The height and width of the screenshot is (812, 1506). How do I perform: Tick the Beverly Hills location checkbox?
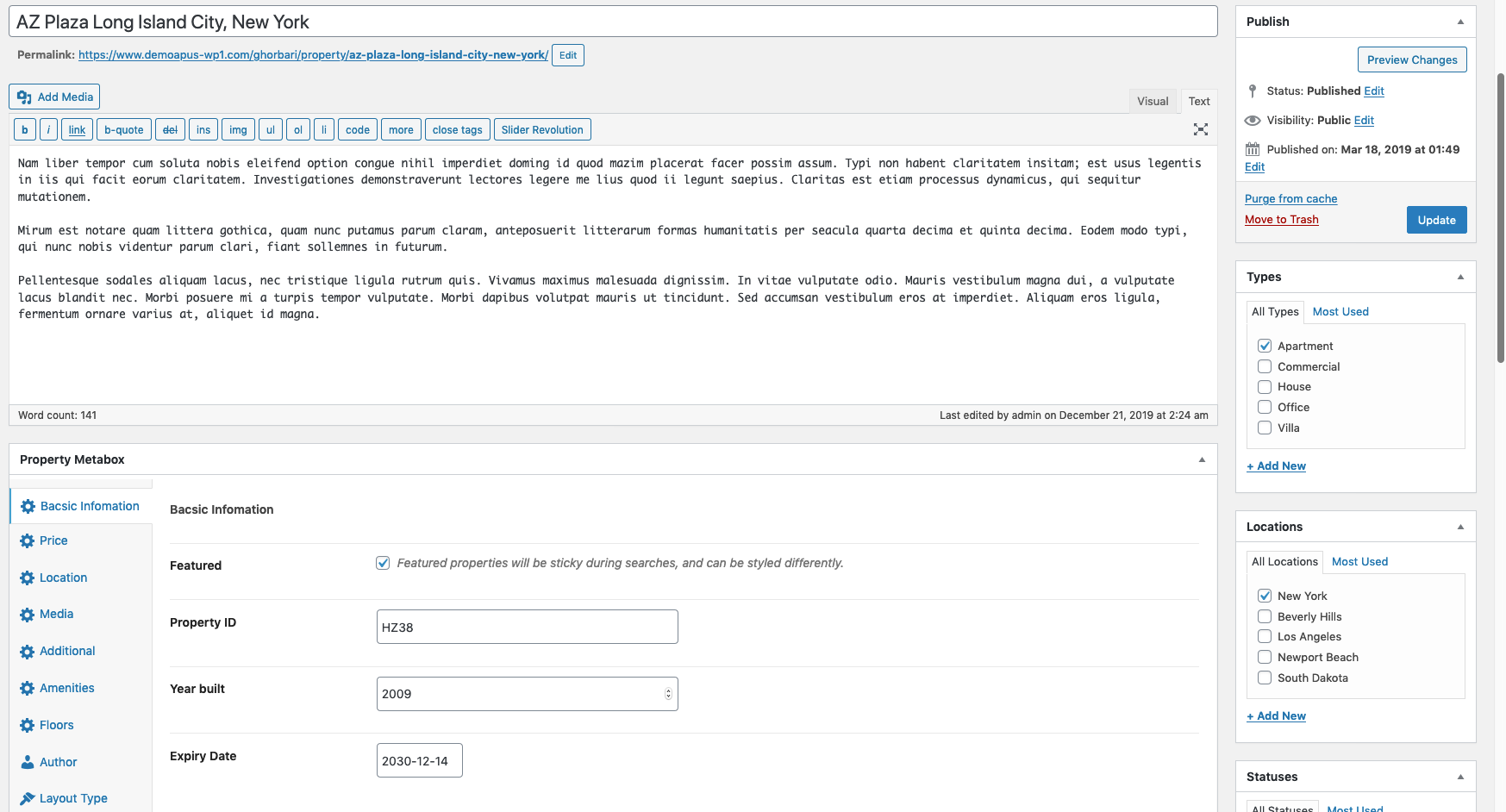click(x=1265, y=616)
